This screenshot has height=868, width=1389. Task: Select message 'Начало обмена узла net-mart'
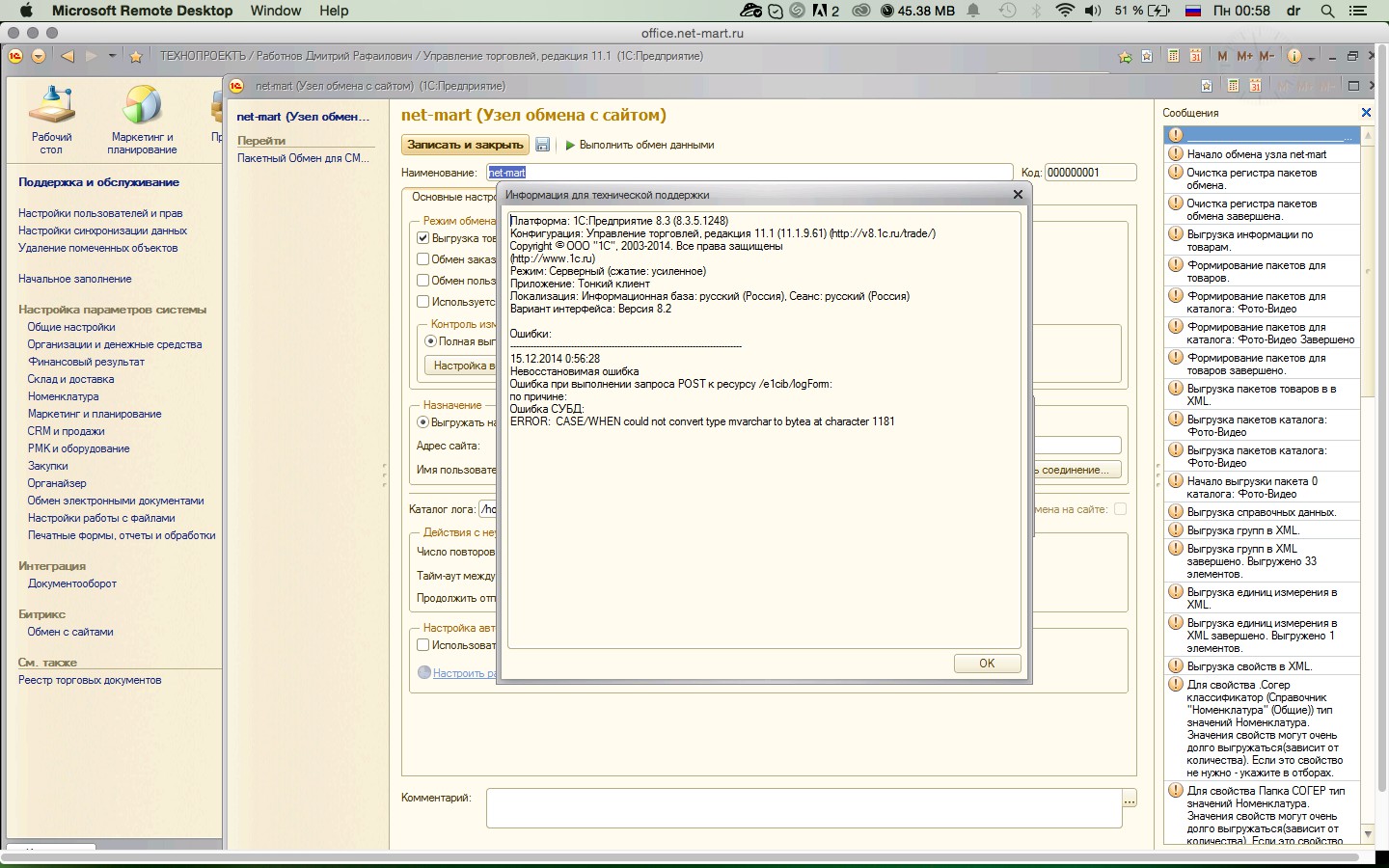click(1262, 154)
